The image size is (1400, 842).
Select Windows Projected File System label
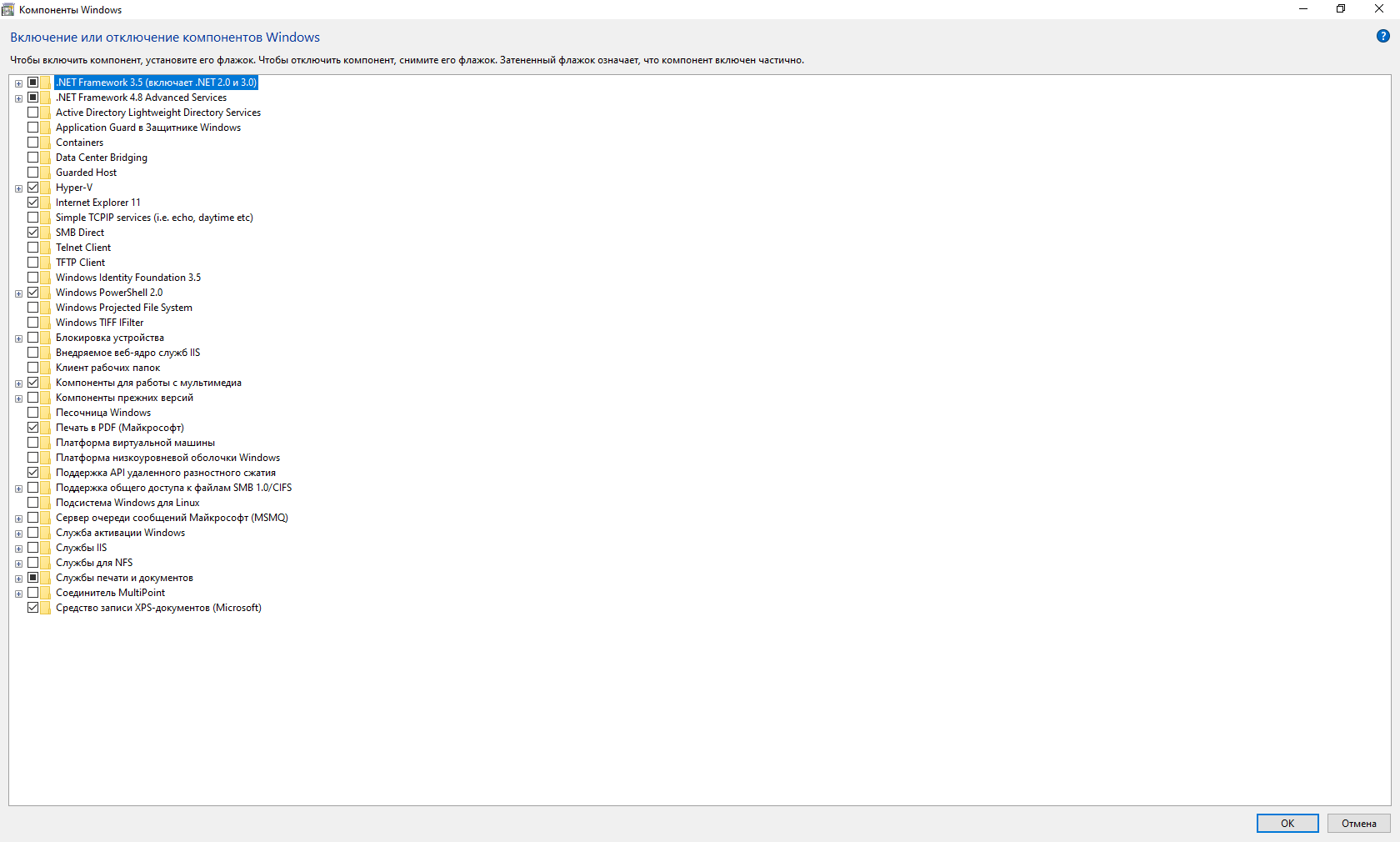pos(124,308)
